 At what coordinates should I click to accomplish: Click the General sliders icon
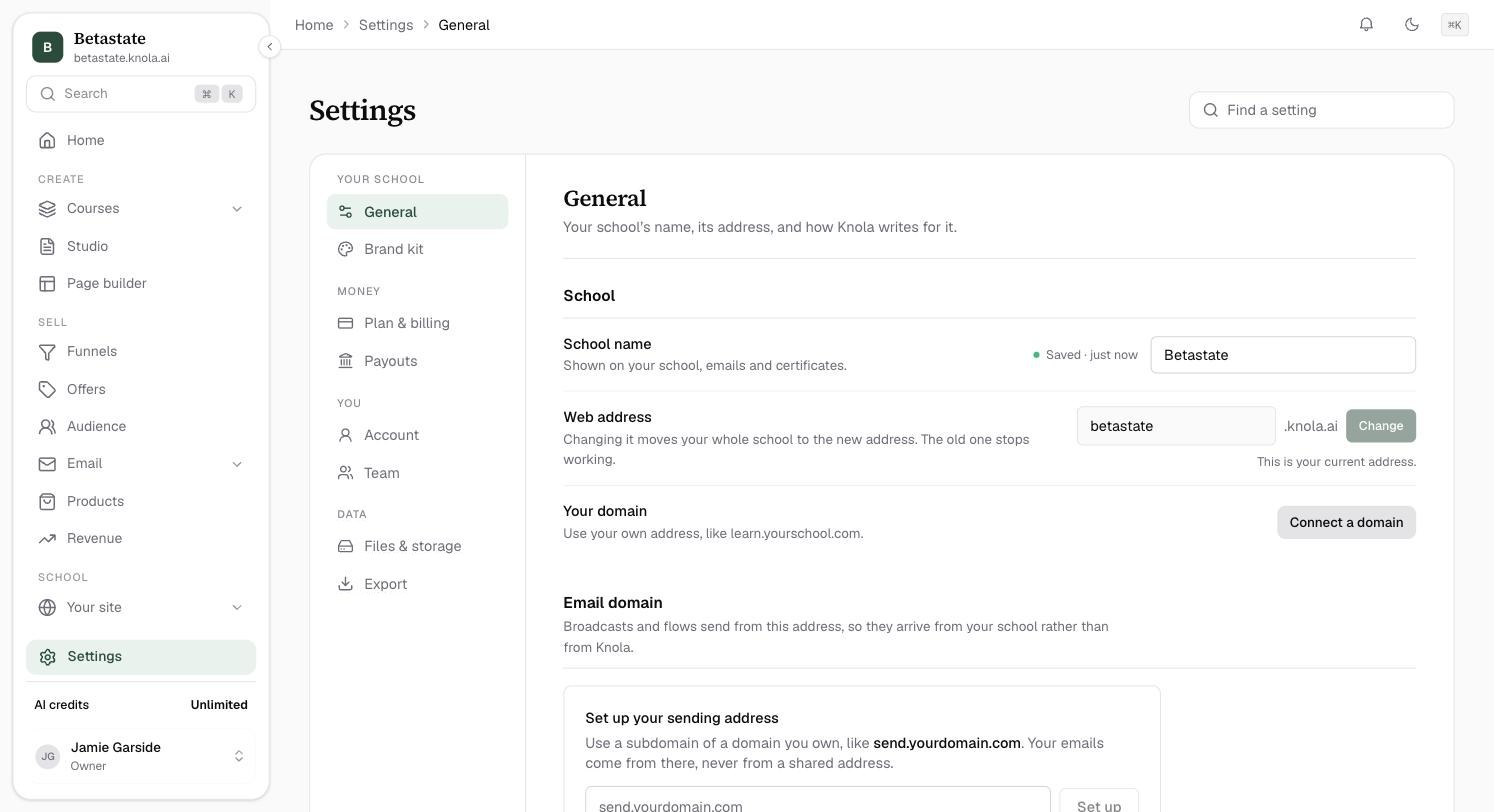(x=345, y=212)
